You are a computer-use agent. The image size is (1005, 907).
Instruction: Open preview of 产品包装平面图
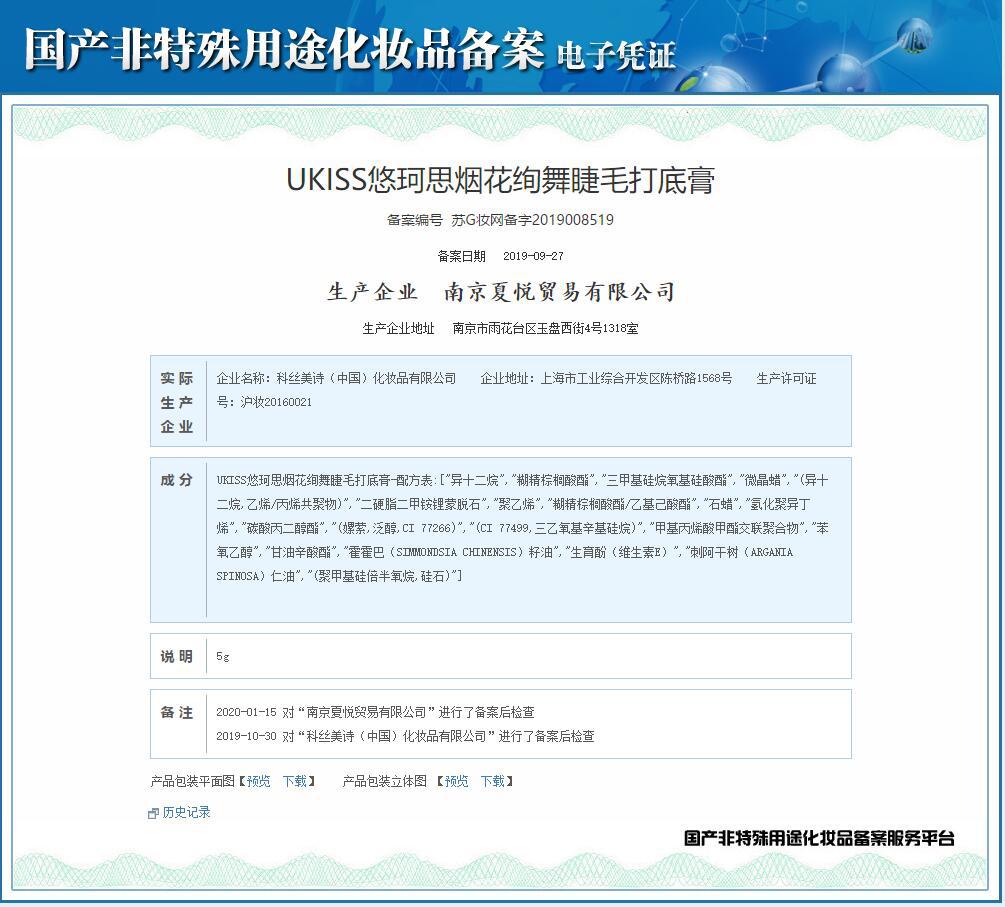[x=259, y=781]
